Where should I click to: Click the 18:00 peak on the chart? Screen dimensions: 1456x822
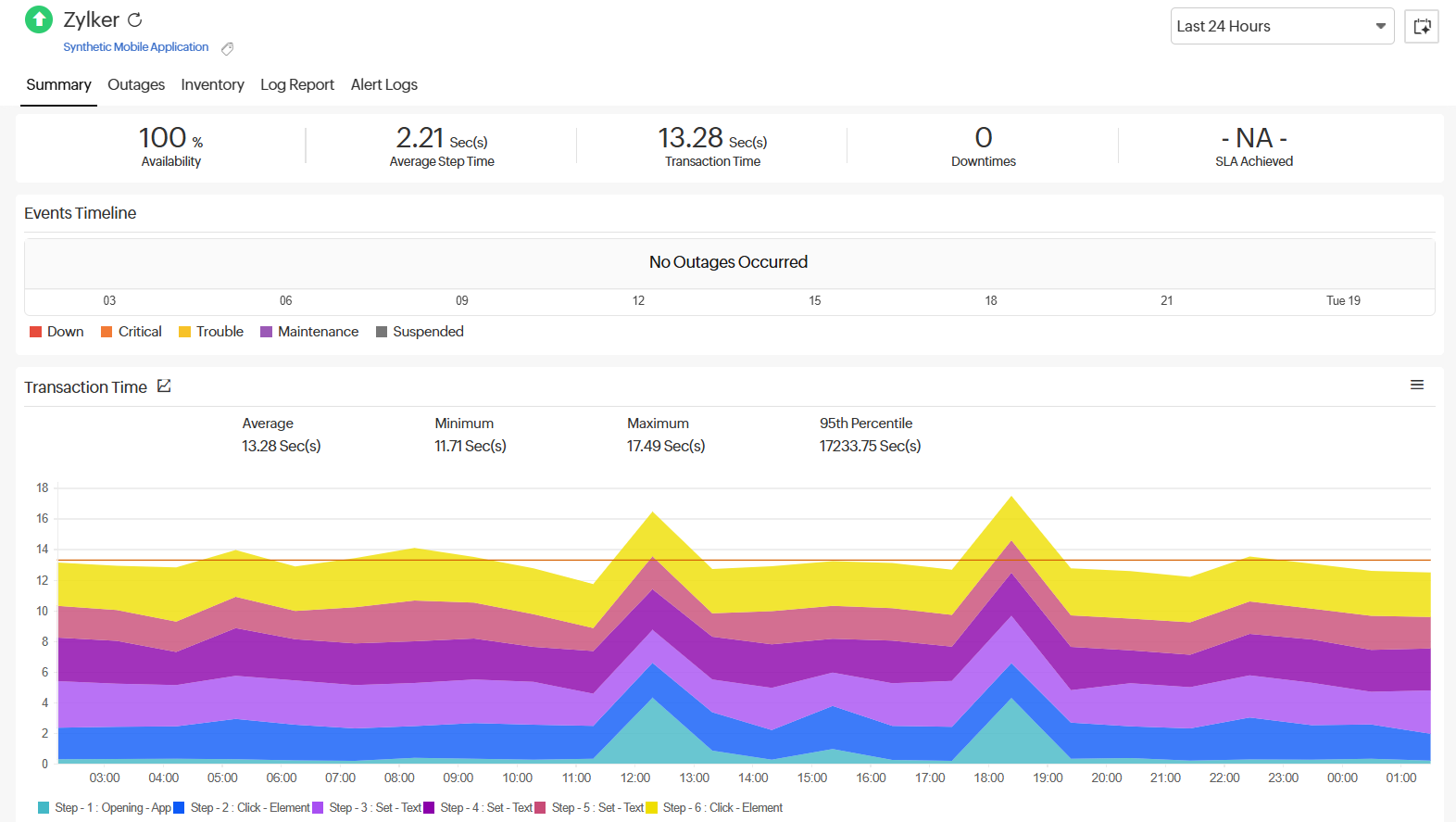click(1011, 499)
